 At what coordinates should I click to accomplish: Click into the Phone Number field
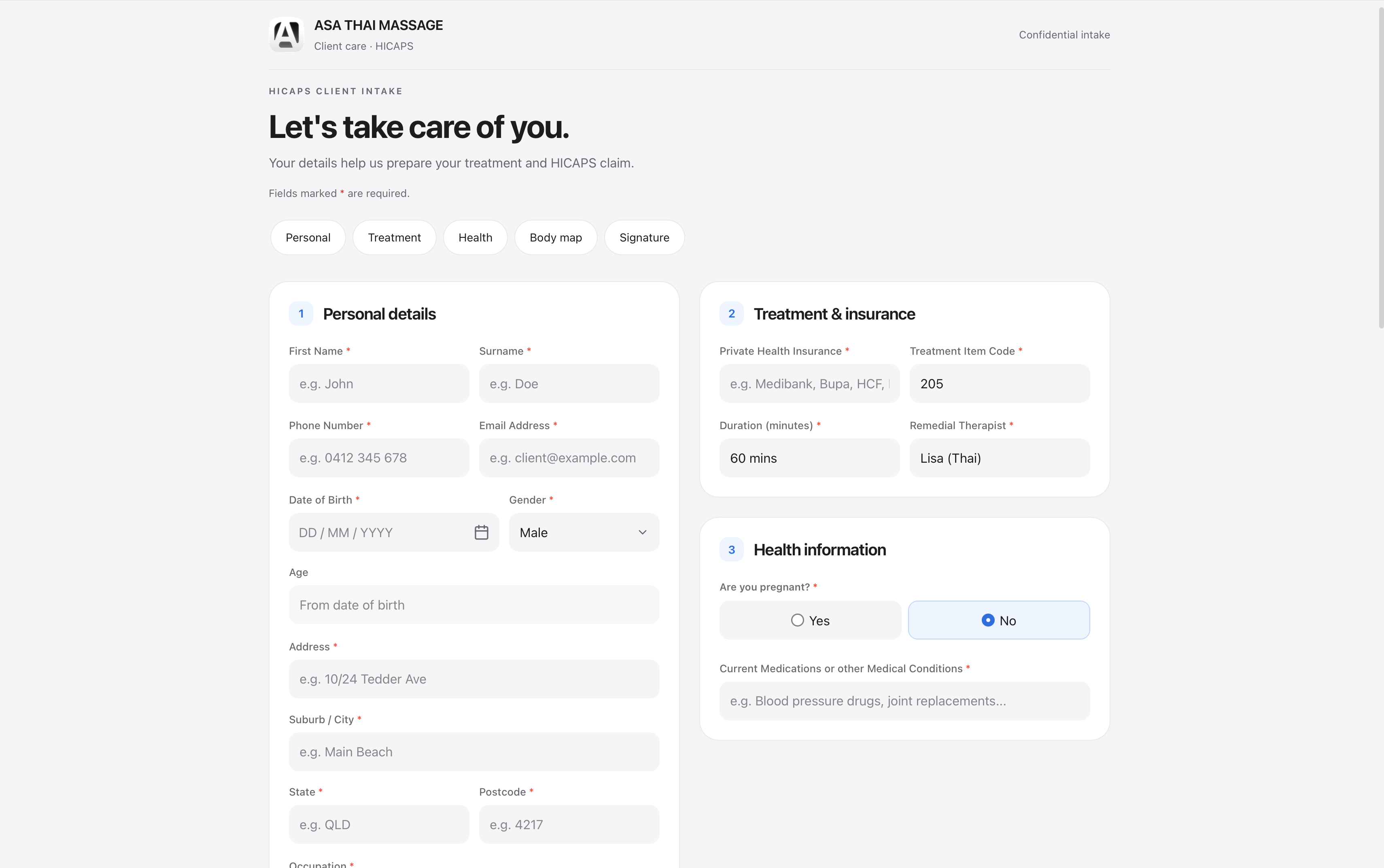379,458
